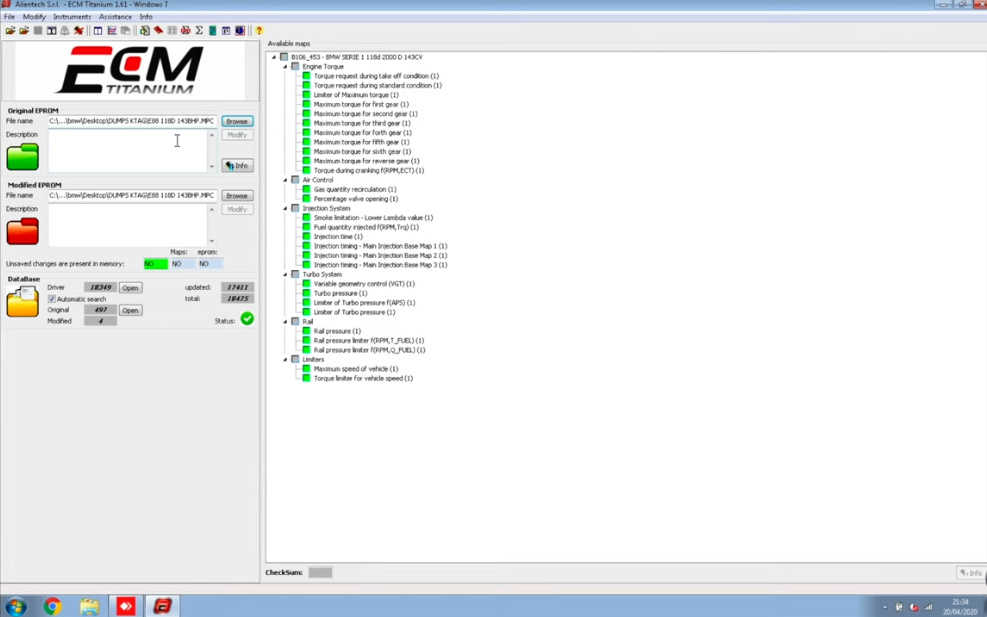Click the blue window icon after the red X

click(x=98, y=30)
